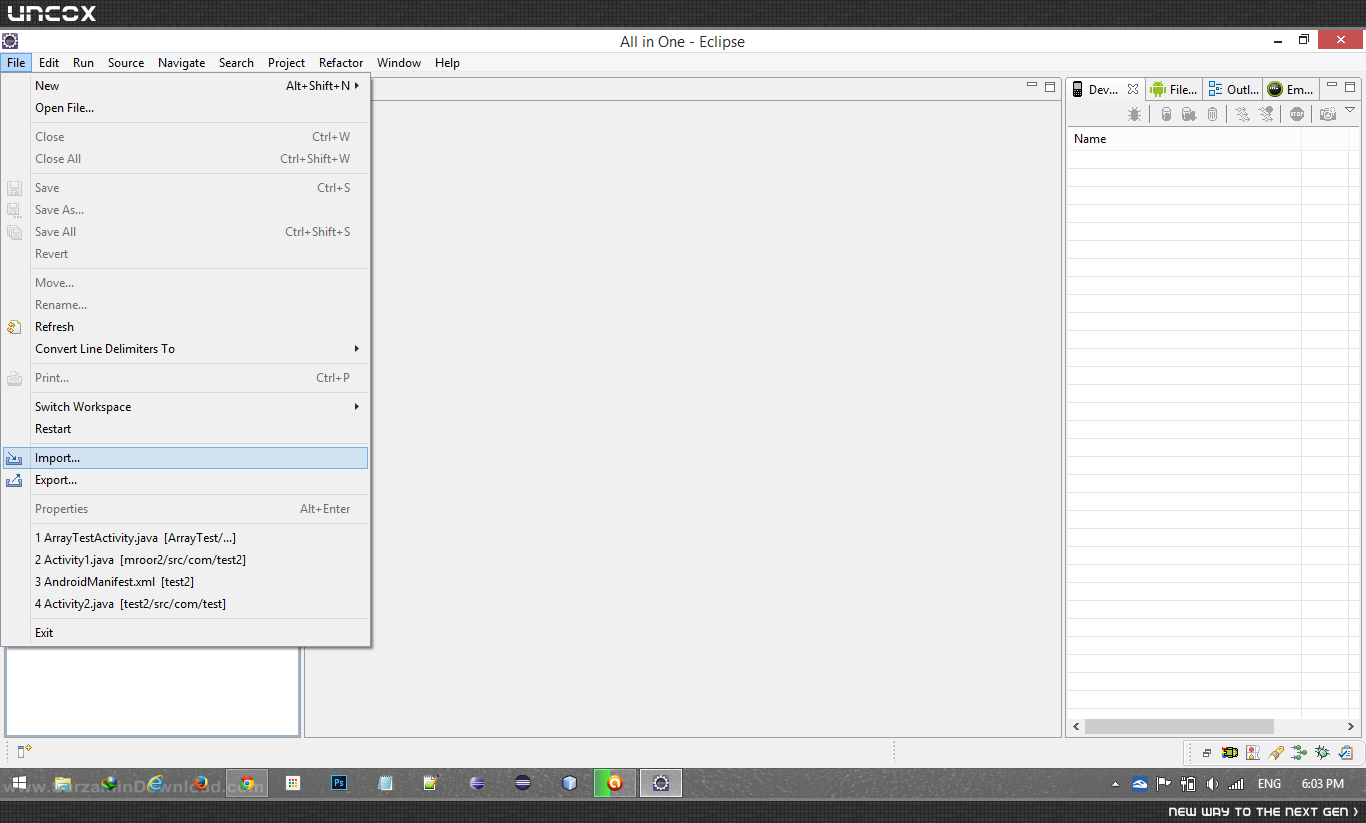
Task: Switch to the File Explorer tab
Action: [x=1173, y=89]
